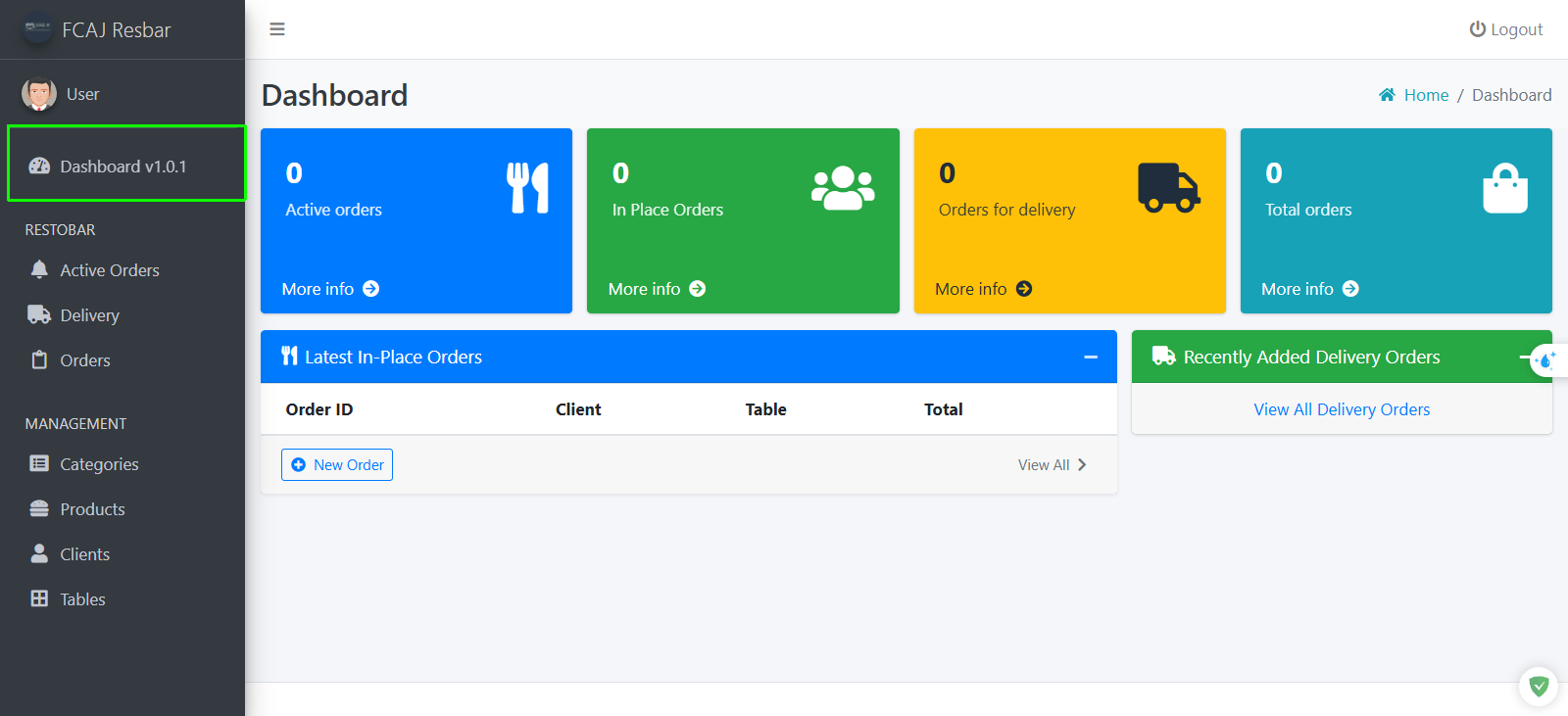Click View All in the In-Place Orders footer

[1053, 465]
